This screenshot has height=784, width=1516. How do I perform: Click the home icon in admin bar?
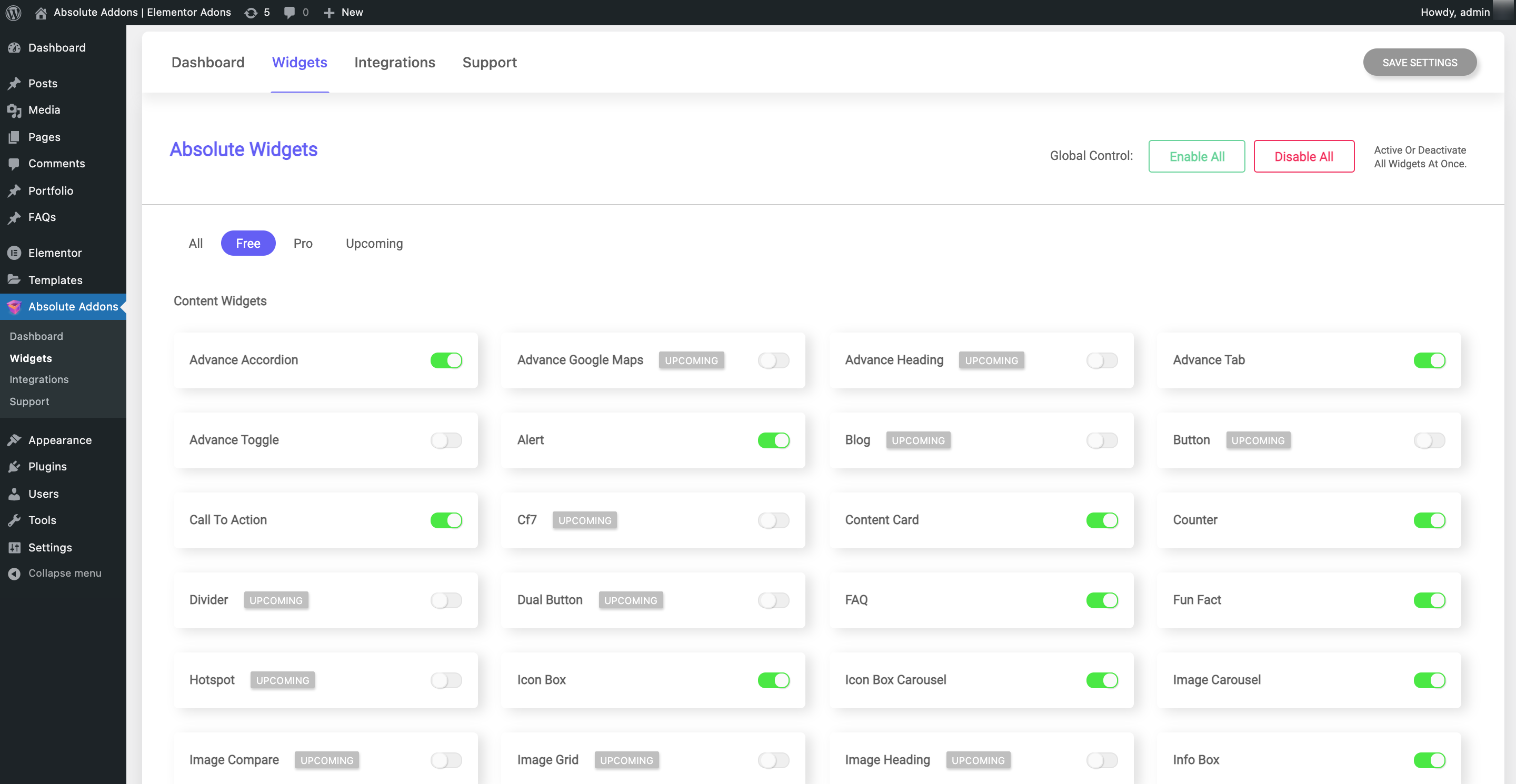[41, 12]
